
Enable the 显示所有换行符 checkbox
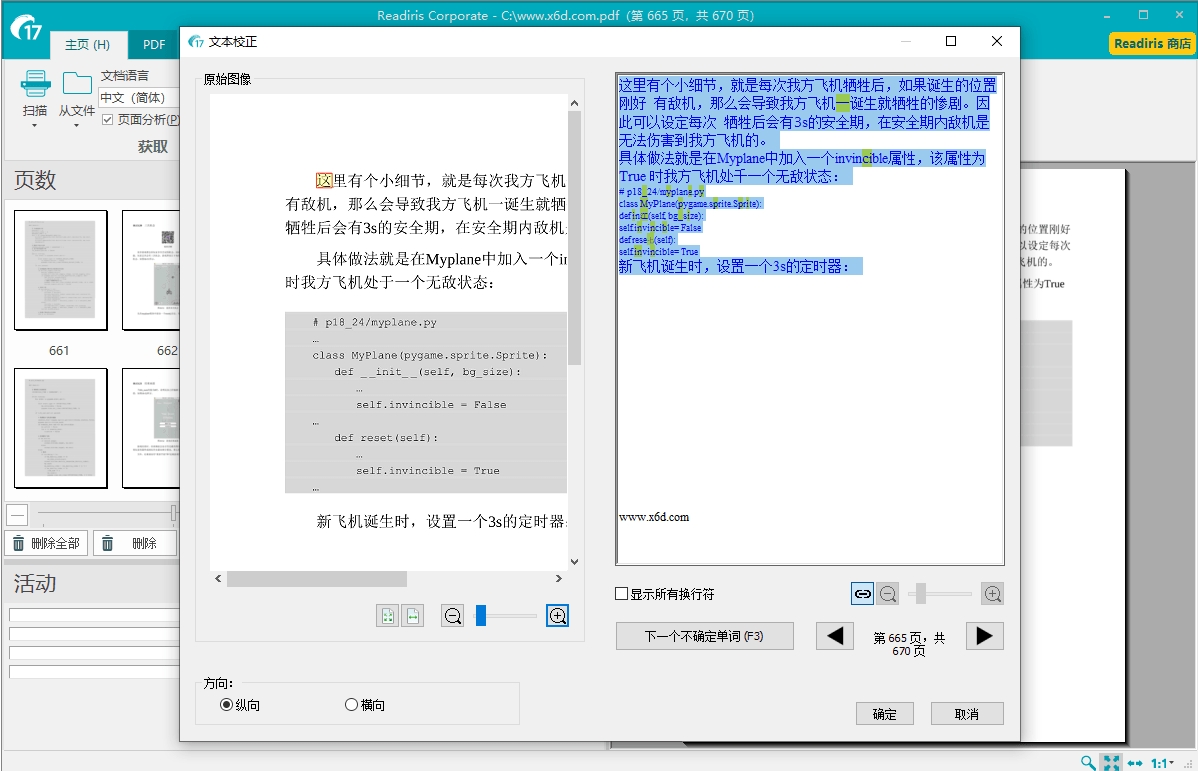tap(622, 594)
